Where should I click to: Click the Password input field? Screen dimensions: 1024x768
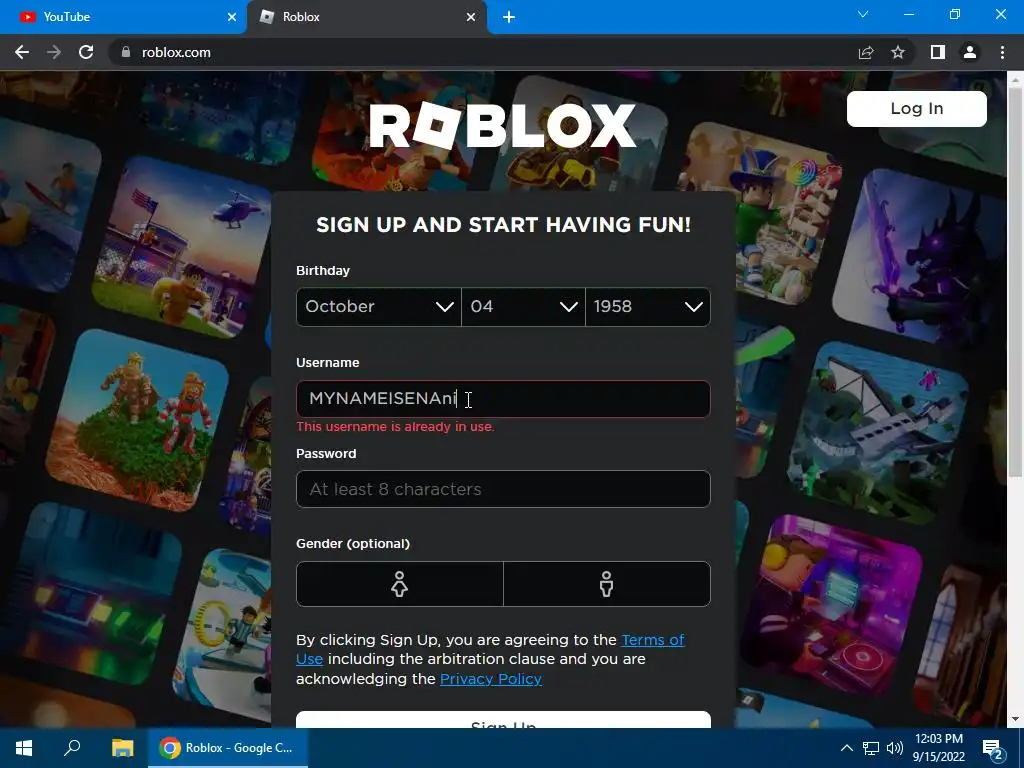tap(503, 489)
